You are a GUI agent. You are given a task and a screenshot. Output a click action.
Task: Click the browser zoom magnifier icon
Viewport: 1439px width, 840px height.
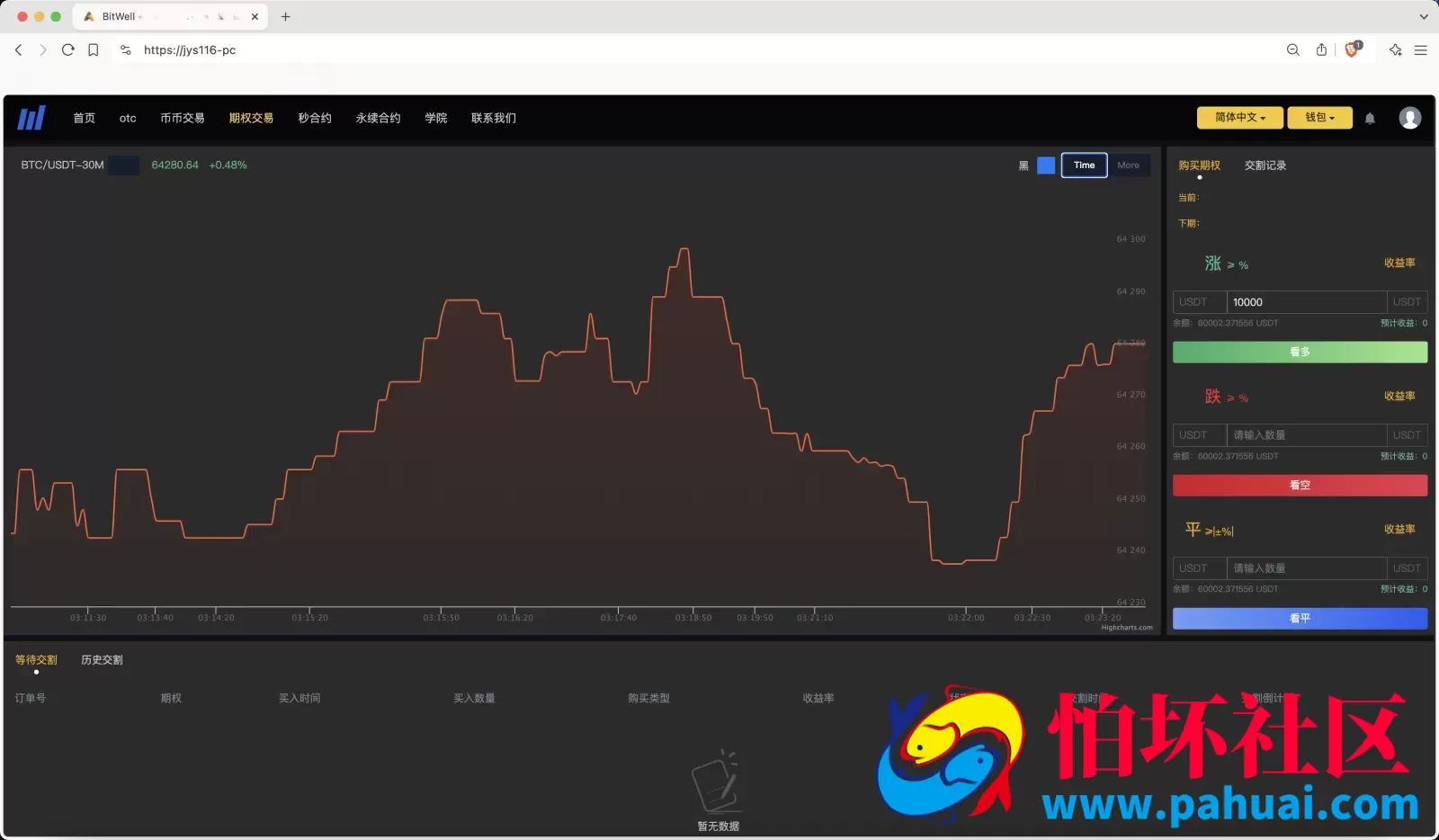1293,50
